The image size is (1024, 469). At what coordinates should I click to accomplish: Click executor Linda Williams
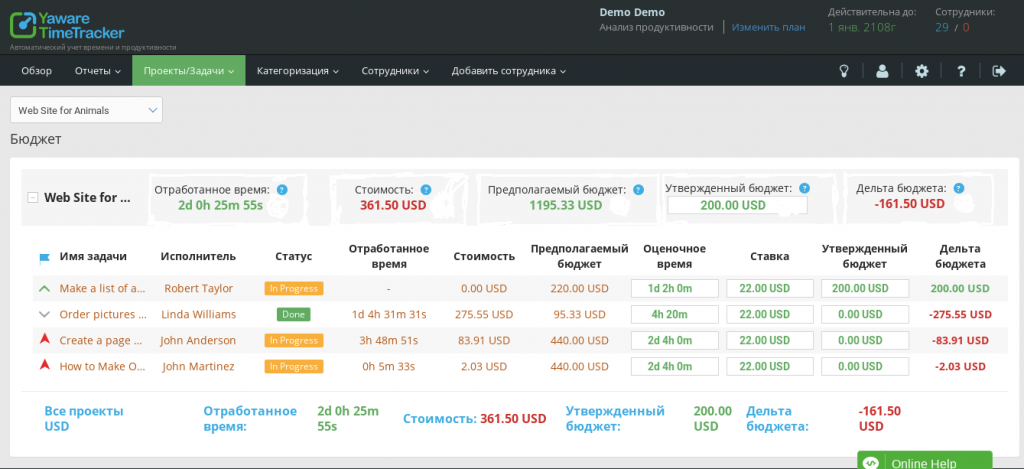(x=199, y=314)
